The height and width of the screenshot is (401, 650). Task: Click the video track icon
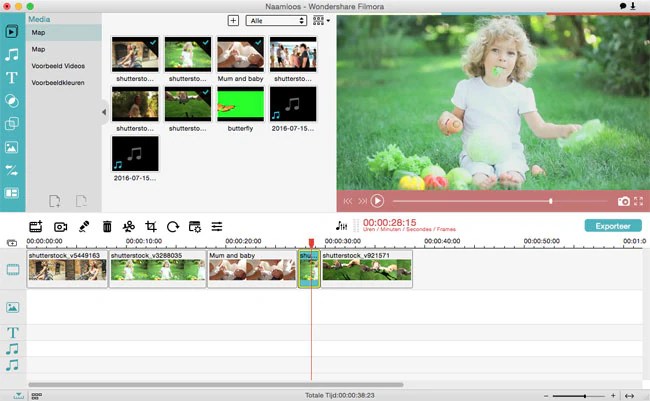pyautogui.click(x=13, y=270)
